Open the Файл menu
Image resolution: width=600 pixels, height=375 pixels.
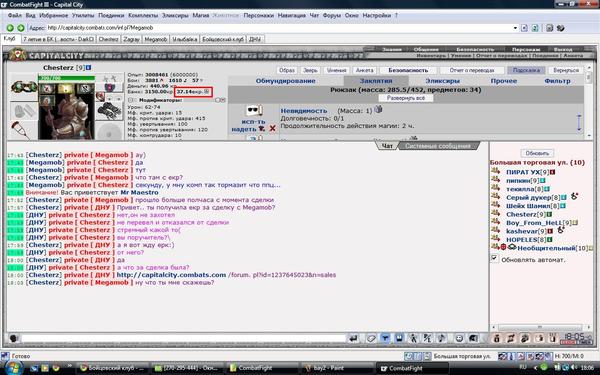[15, 16]
